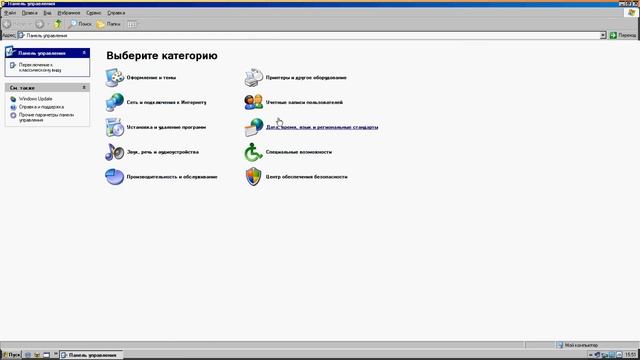Image resolution: width=640 pixels, height=360 pixels.
Task: Go up one folder level
Action: [x=58, y=24]
